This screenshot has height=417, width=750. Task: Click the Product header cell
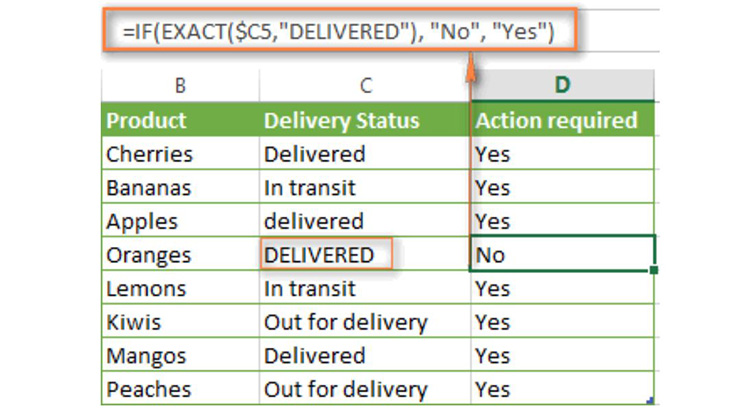coord(180,120)
